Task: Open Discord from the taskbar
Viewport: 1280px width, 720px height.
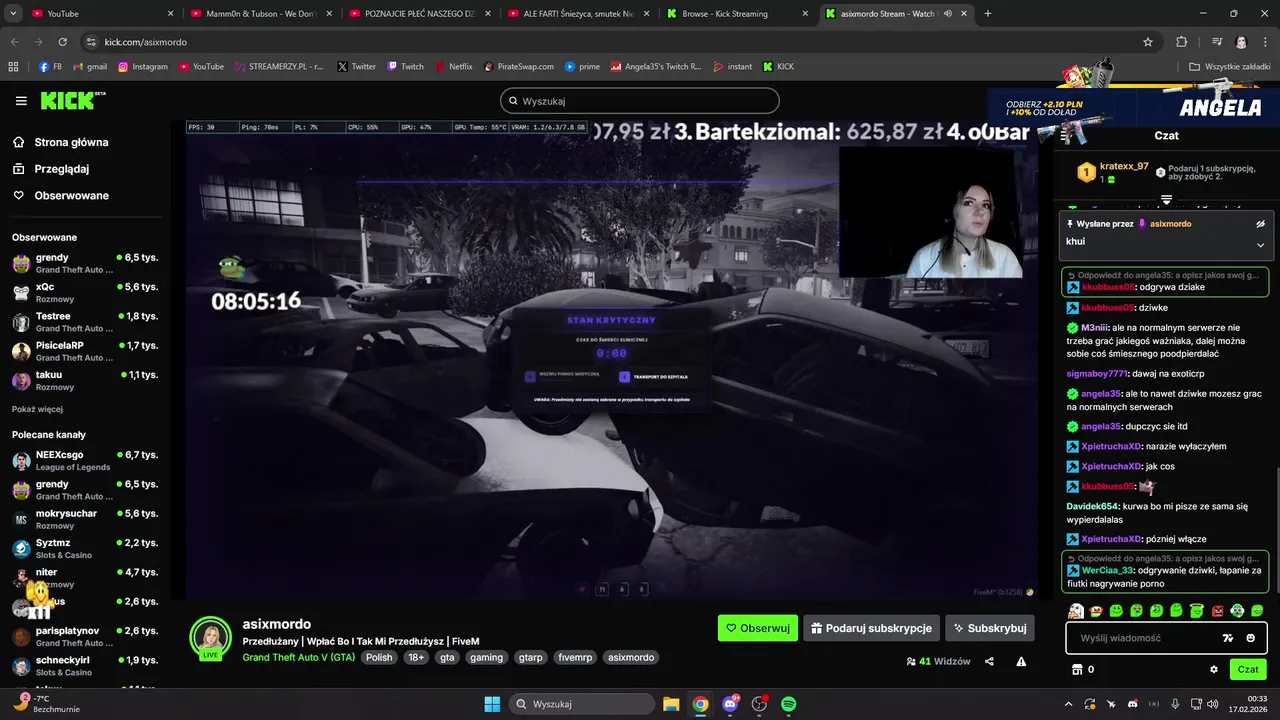Action: point(730,704)
